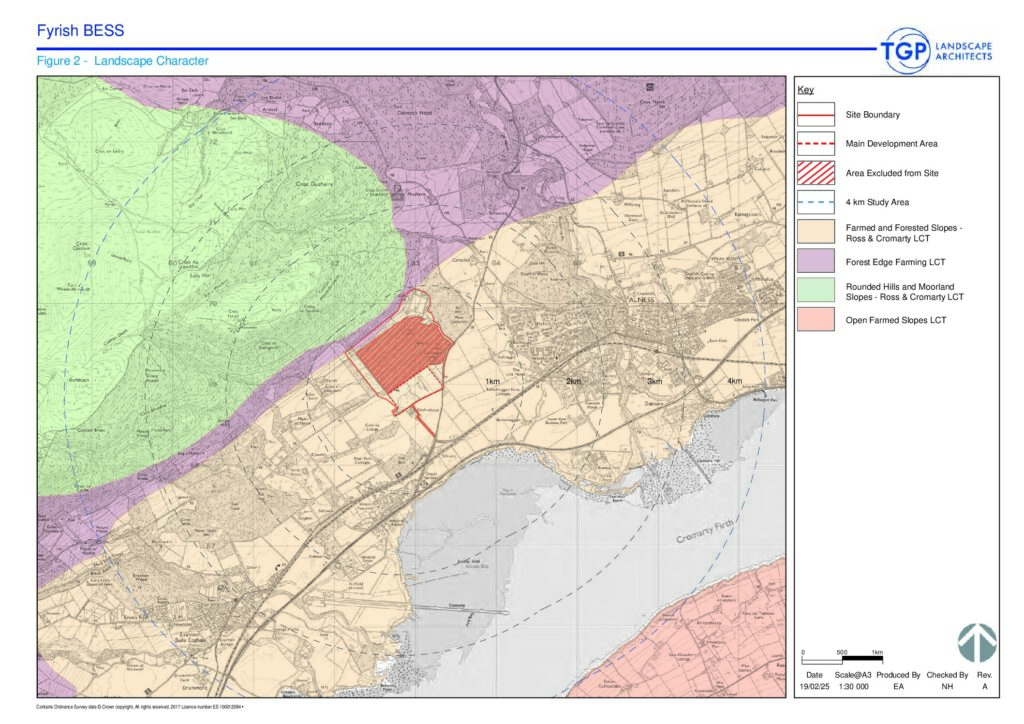Pick the Open Farmed Slopes pink swatch

coord(816,320)
